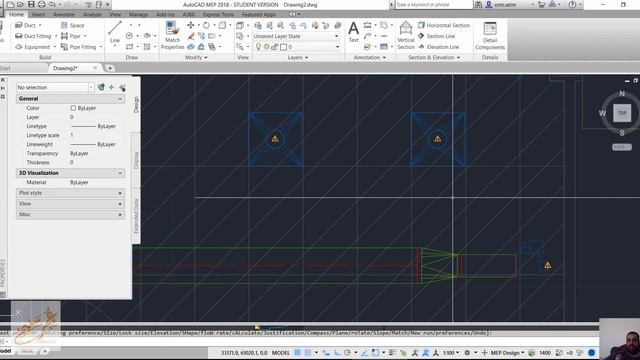Select the Pipe tool
Viewport: 640px width, 360px height.
click(x=71, y=36)
